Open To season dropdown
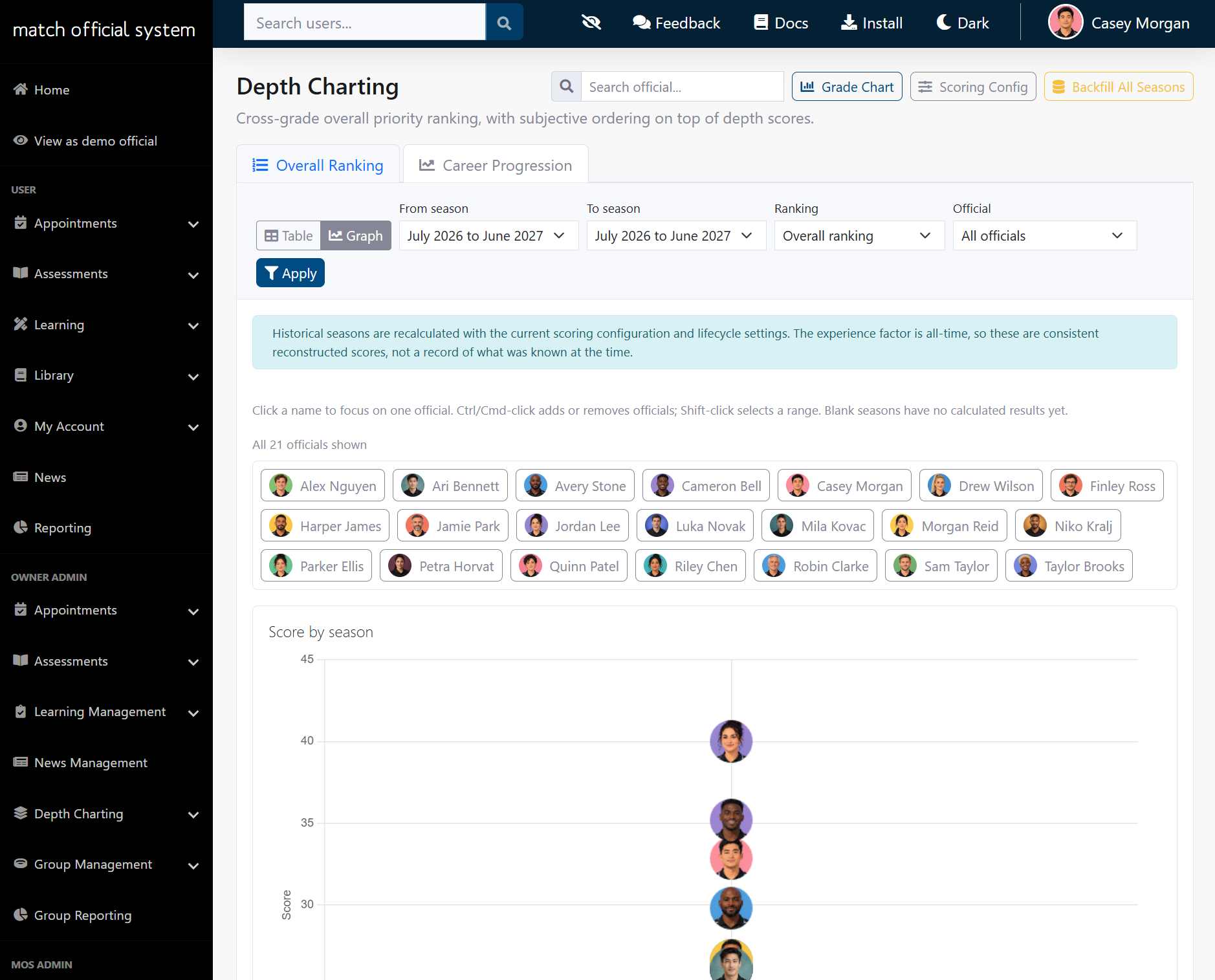Viewport: 1215px width, 980px height. click(676, 235)
